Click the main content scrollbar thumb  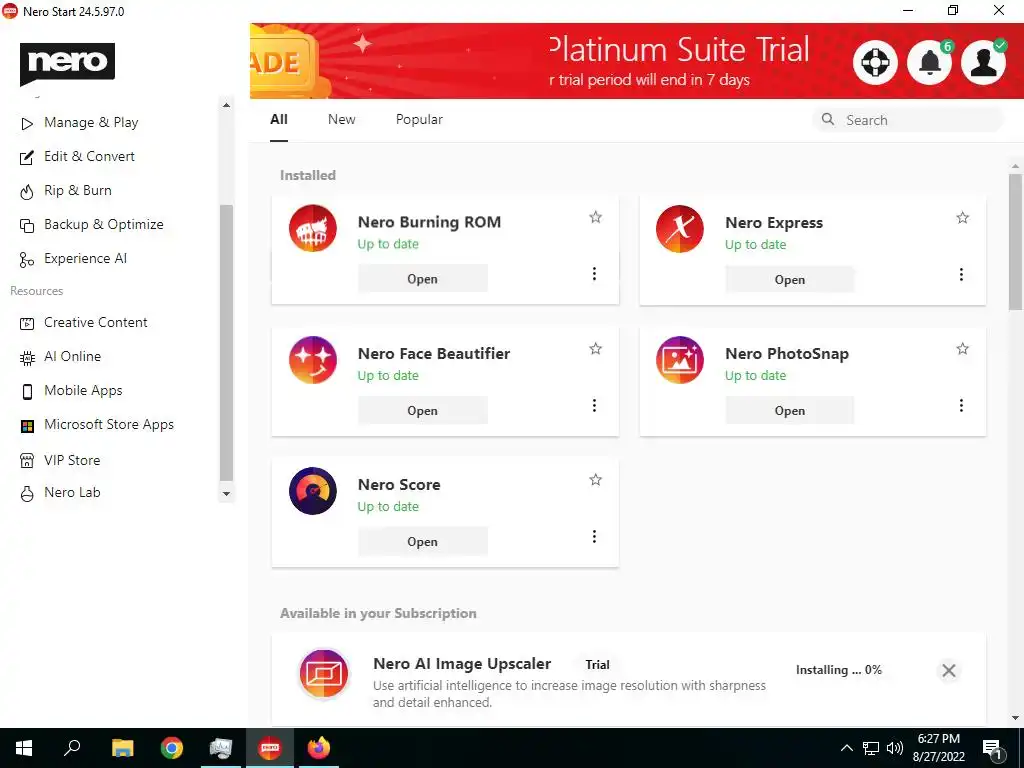coord(1015,241)
